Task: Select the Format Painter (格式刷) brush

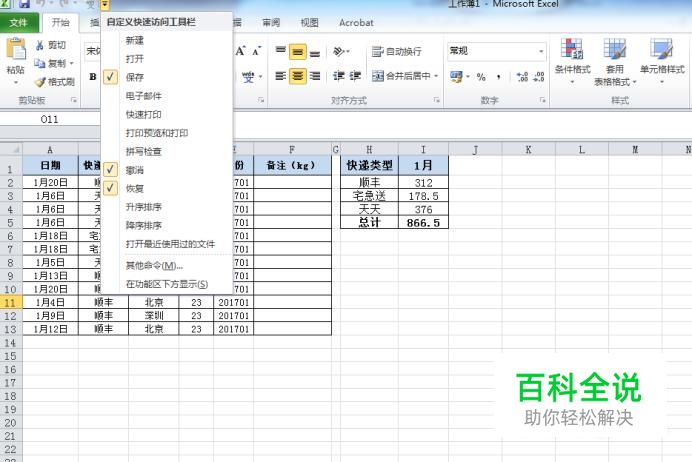Action: tap(55, 82)
